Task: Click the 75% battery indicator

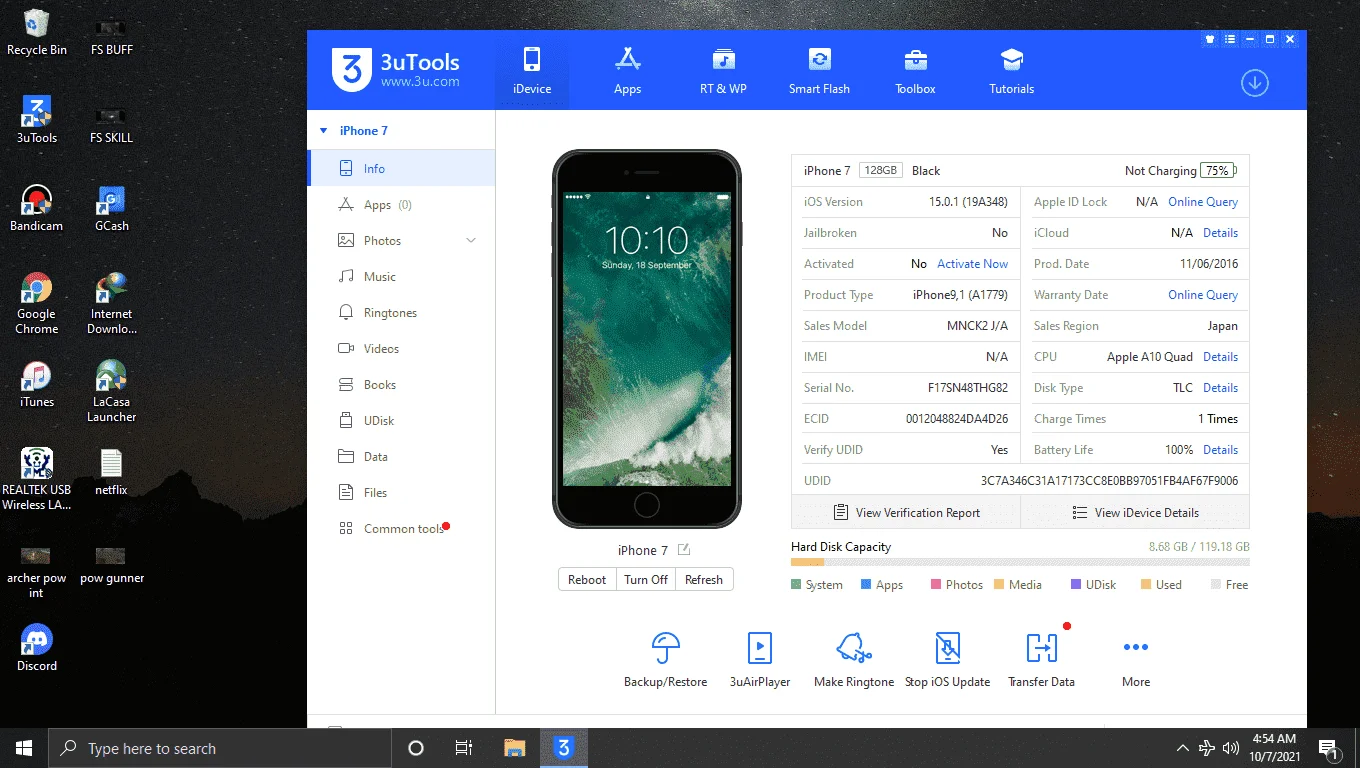Action: (x=1218, y=171)
